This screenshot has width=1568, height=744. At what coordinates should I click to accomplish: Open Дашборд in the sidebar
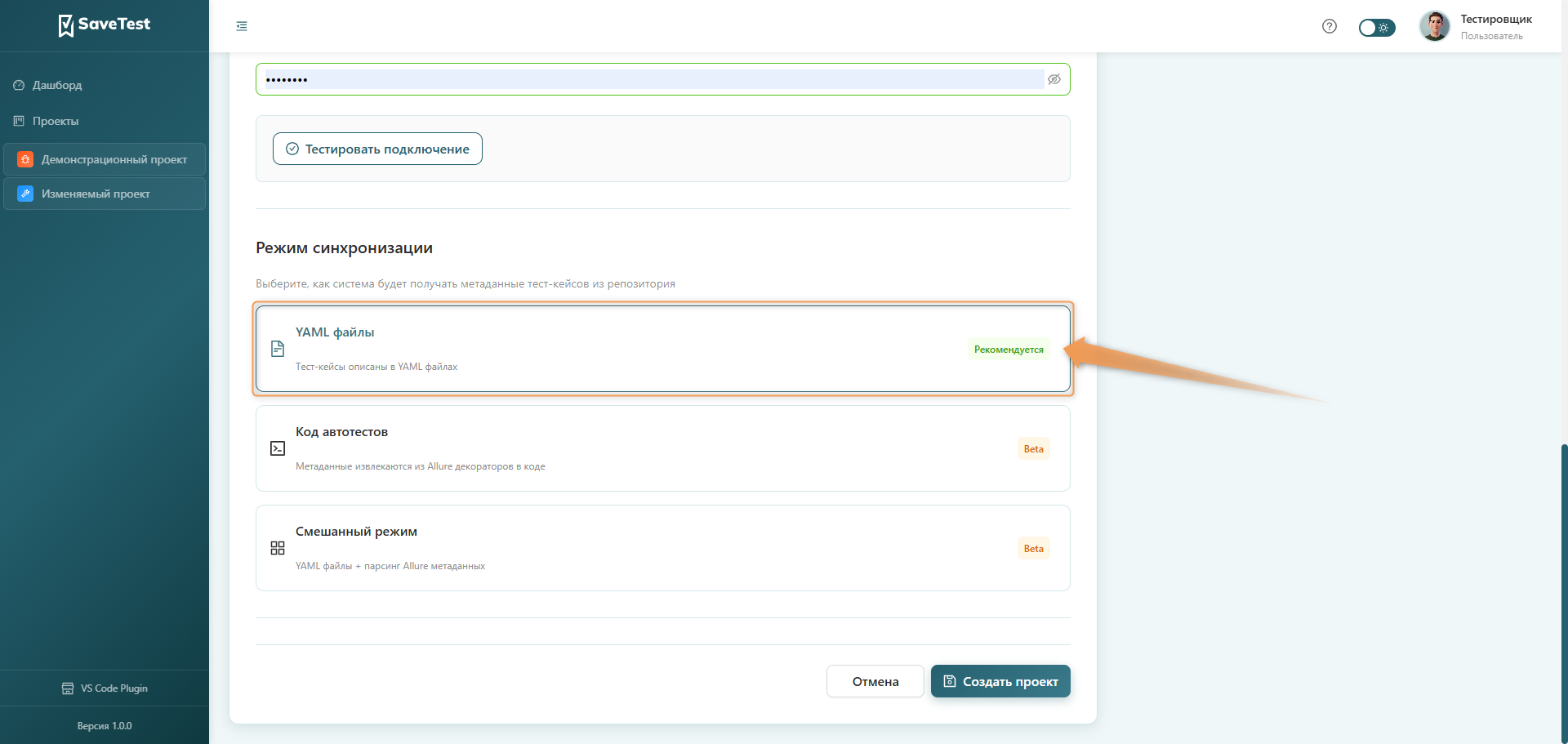coord(57,85)
